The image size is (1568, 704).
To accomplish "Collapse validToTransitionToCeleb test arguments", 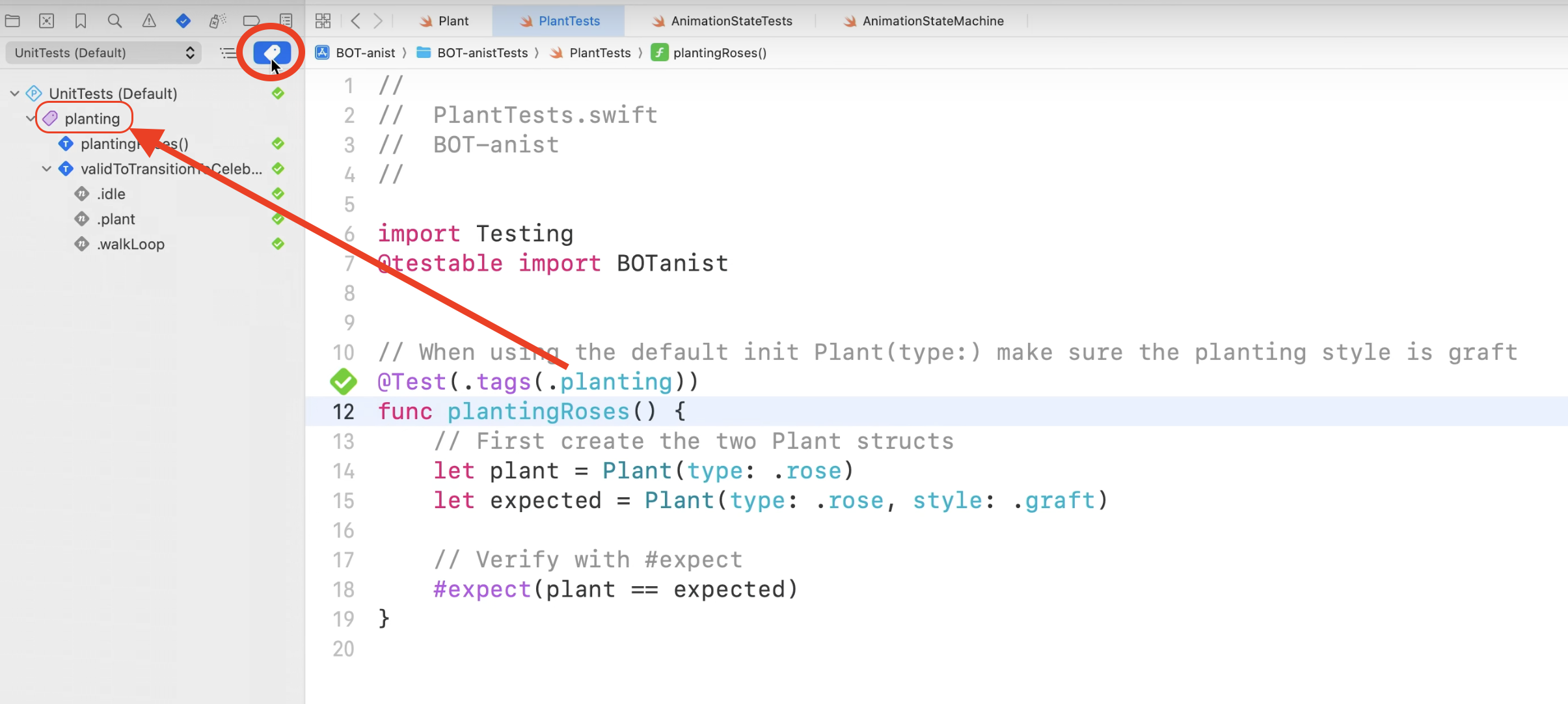I will pos(46,169).
